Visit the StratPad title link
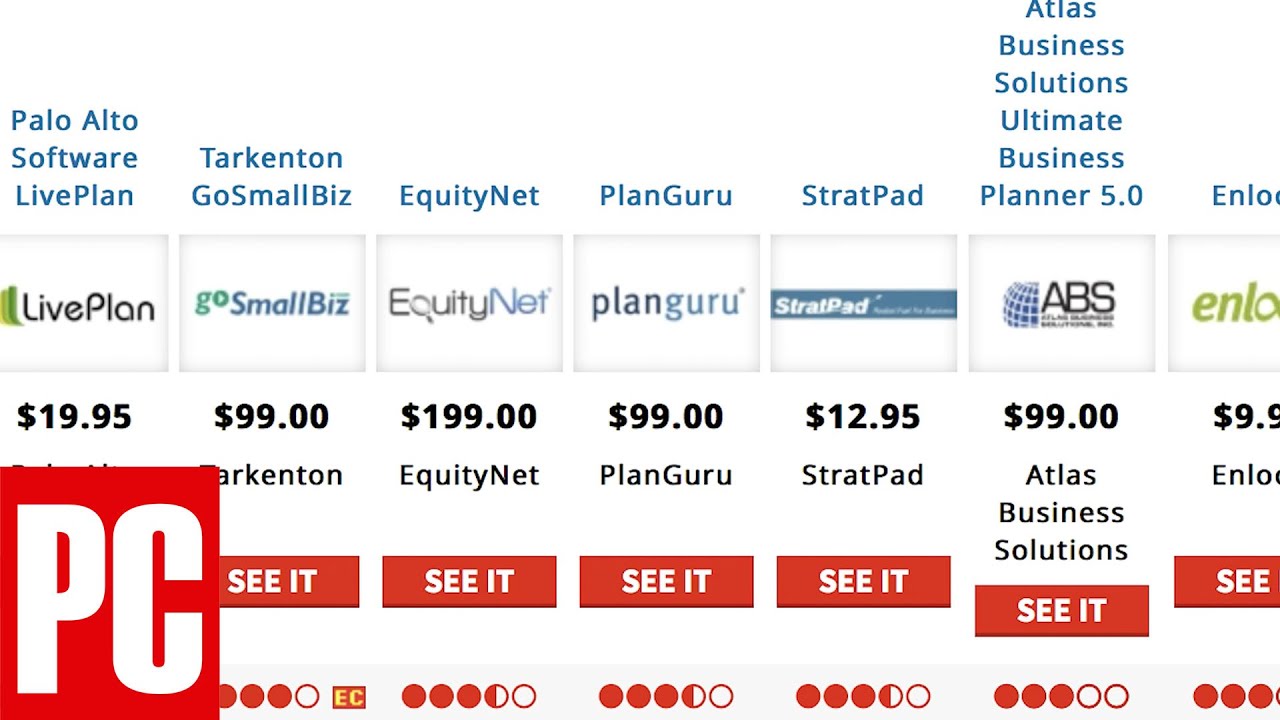The width and height of the screenshot is (1280, 720). pyautogui.click(x=863, y=195)
